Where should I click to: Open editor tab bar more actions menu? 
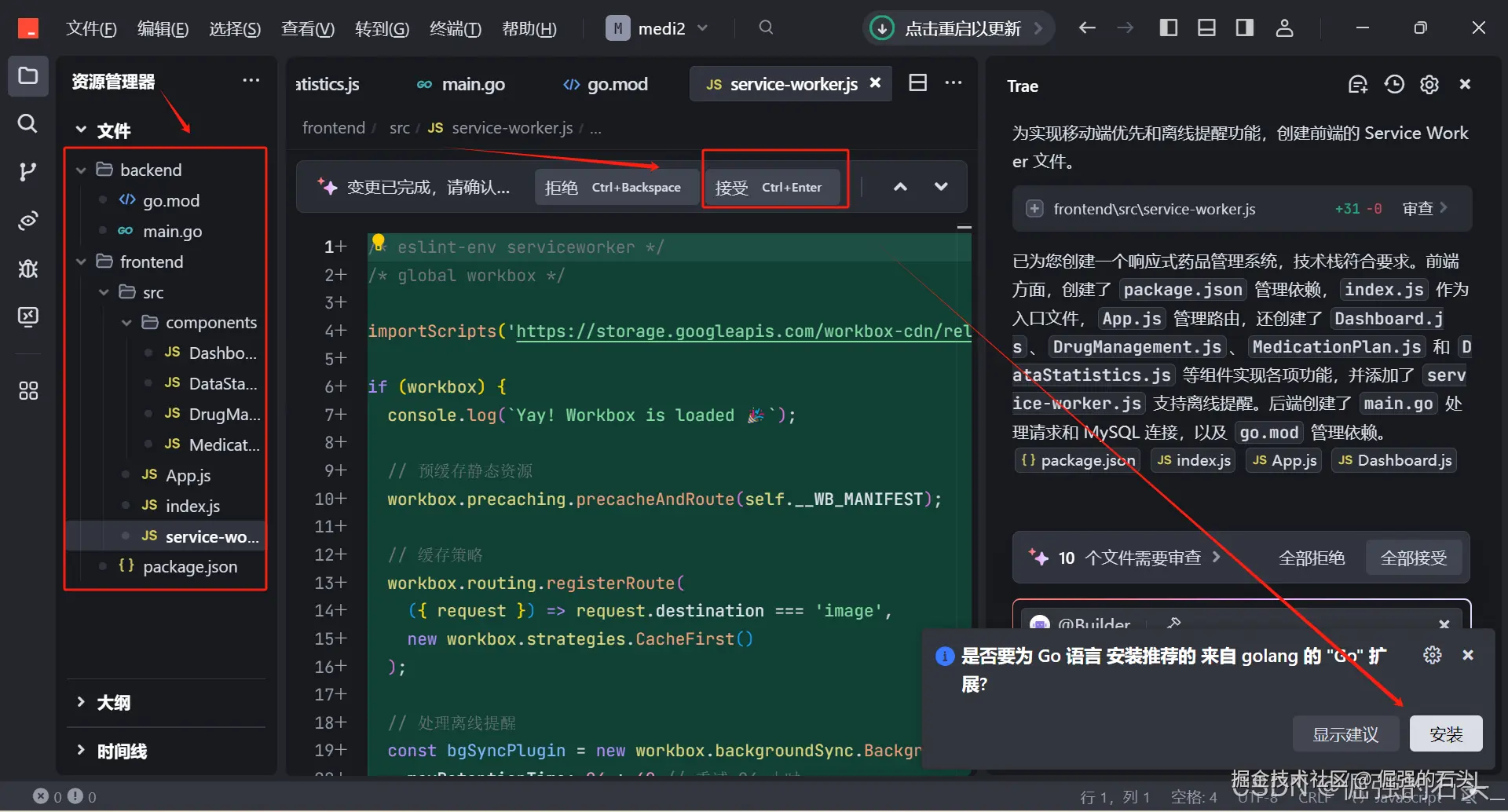[x=953, y=83]
